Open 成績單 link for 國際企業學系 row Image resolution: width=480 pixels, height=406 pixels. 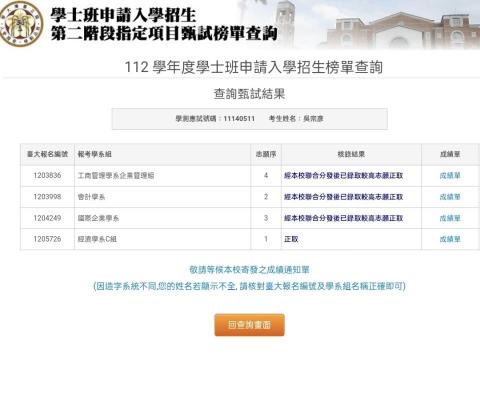450,218
